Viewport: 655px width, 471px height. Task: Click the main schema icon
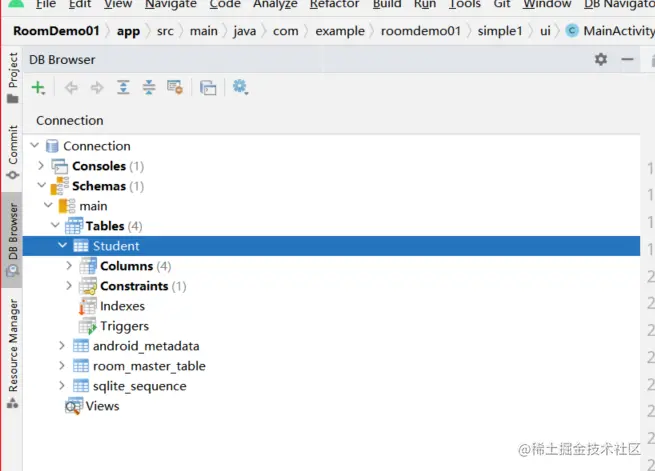tap(67, 206)
